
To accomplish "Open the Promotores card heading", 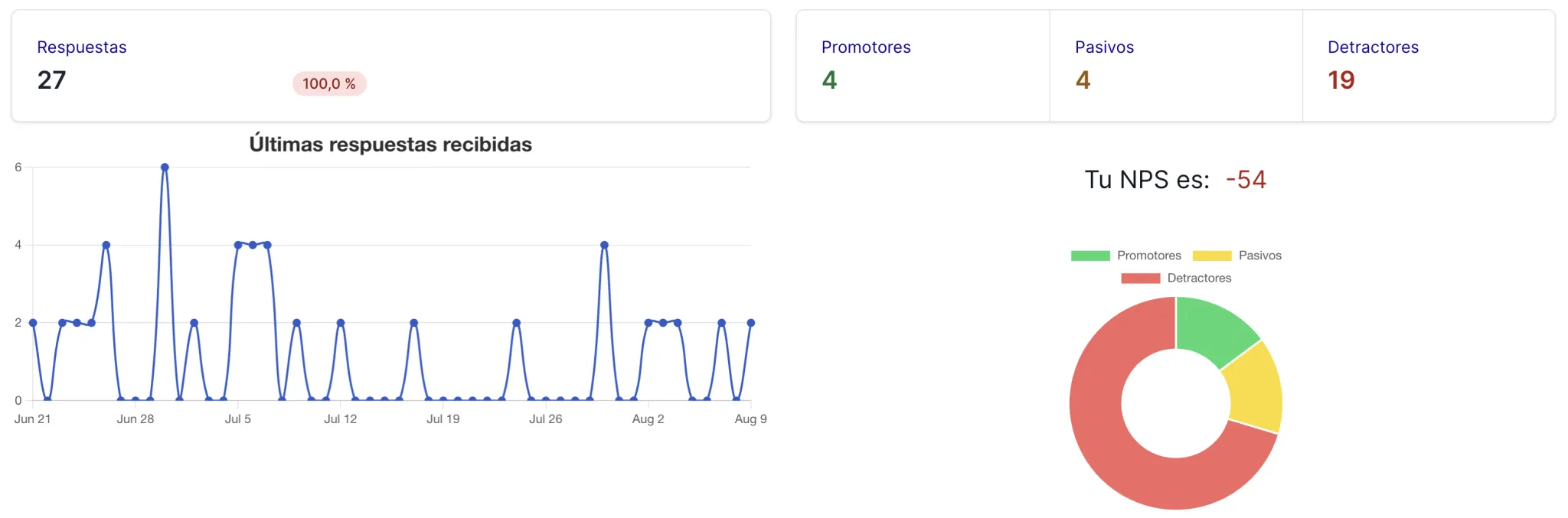I will click(866, 47).
